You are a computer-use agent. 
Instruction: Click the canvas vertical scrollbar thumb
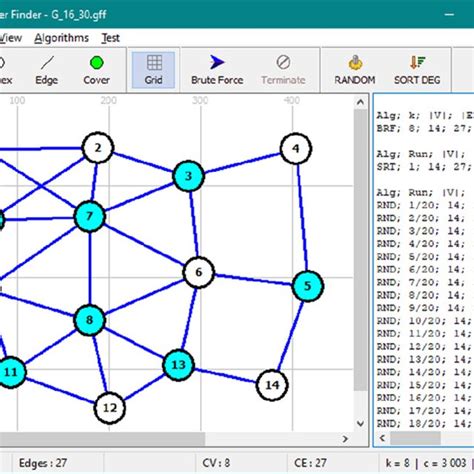pyautogui.click(x=360, y=250)
